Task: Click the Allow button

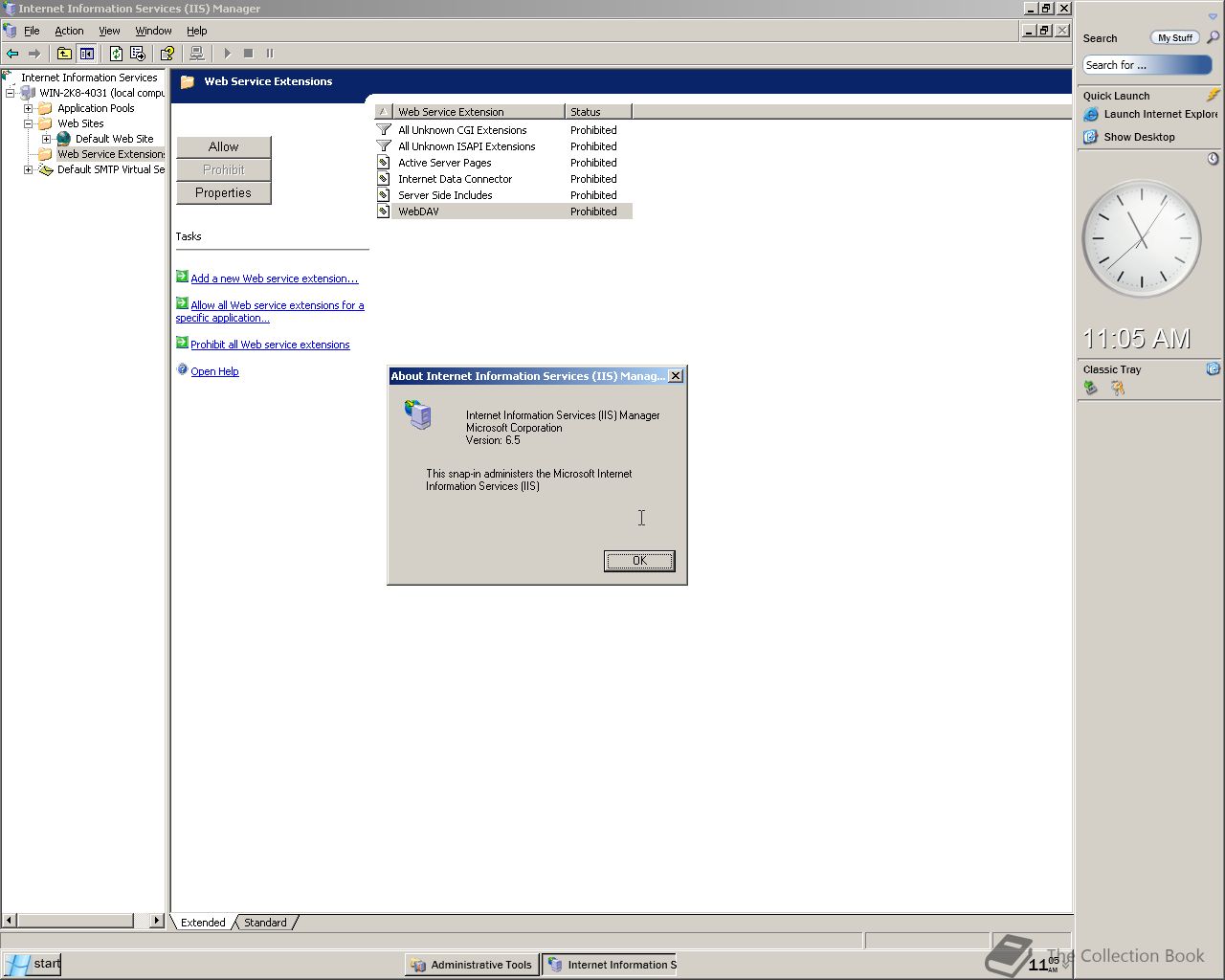Action: pos(224,146)
